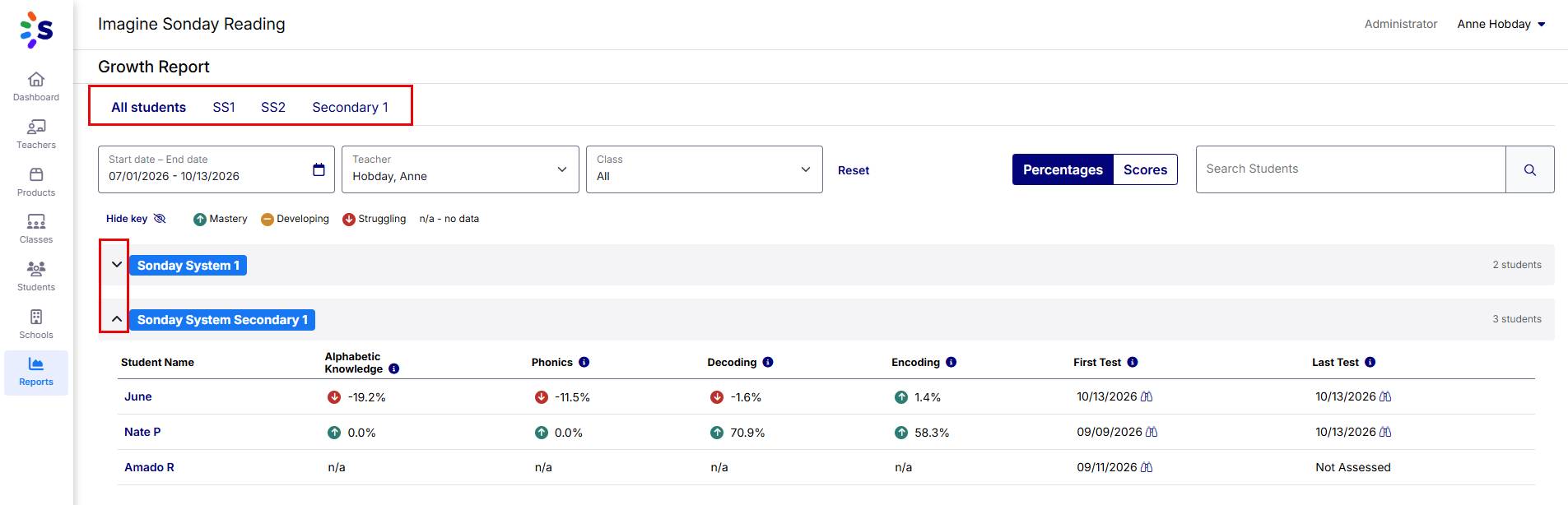Screen dimensions: 1568x505
Task: Open June's first test report icon
Action: (x=1147, y=396)
